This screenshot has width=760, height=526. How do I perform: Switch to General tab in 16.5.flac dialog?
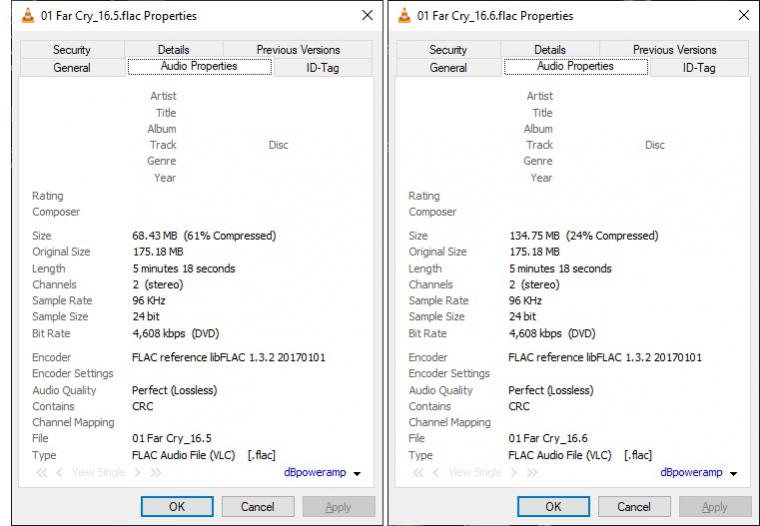[x=71, y=68]
